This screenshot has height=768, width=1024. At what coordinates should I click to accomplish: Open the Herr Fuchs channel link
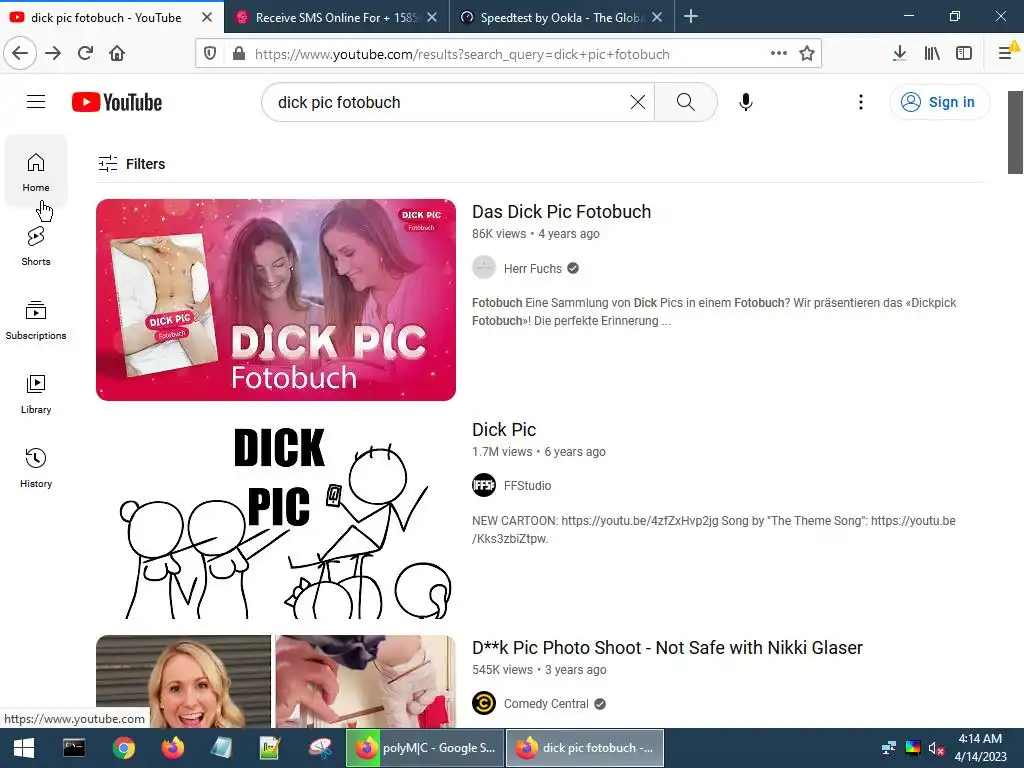coord(533,268)
